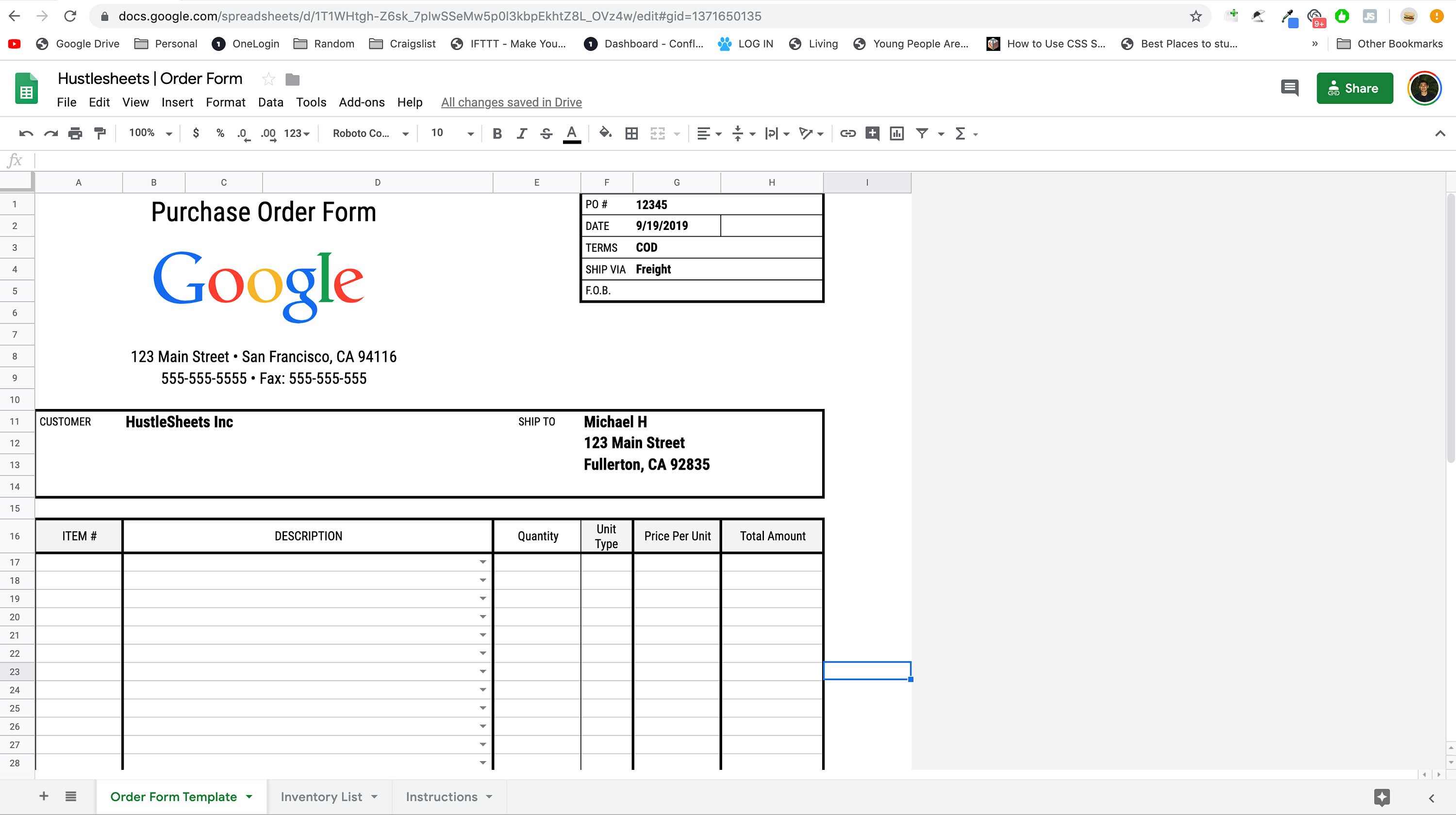Insert comment toolbar icon
Screen dimensions: 1456x815
coord(872,134)
